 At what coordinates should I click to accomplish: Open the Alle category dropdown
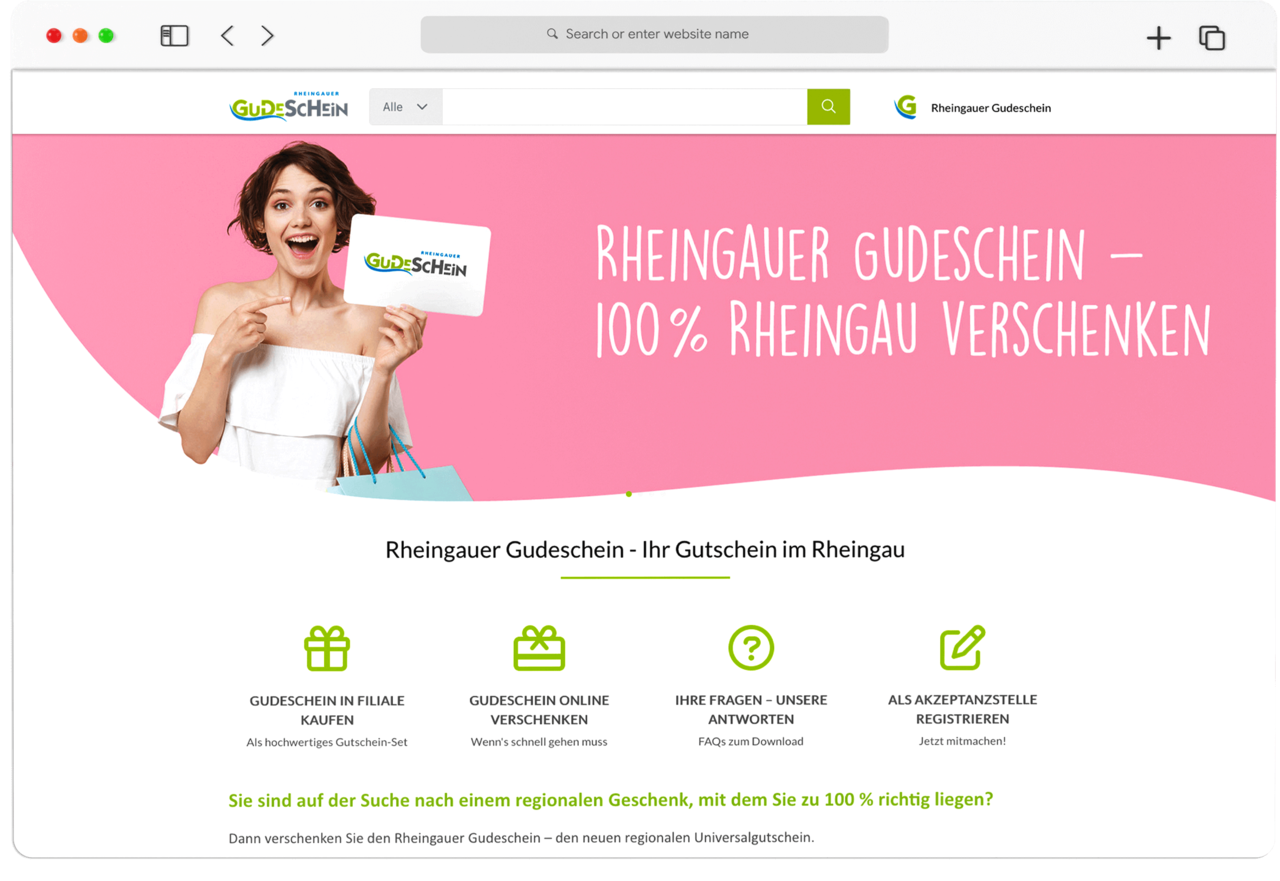[x=405, y=107]
